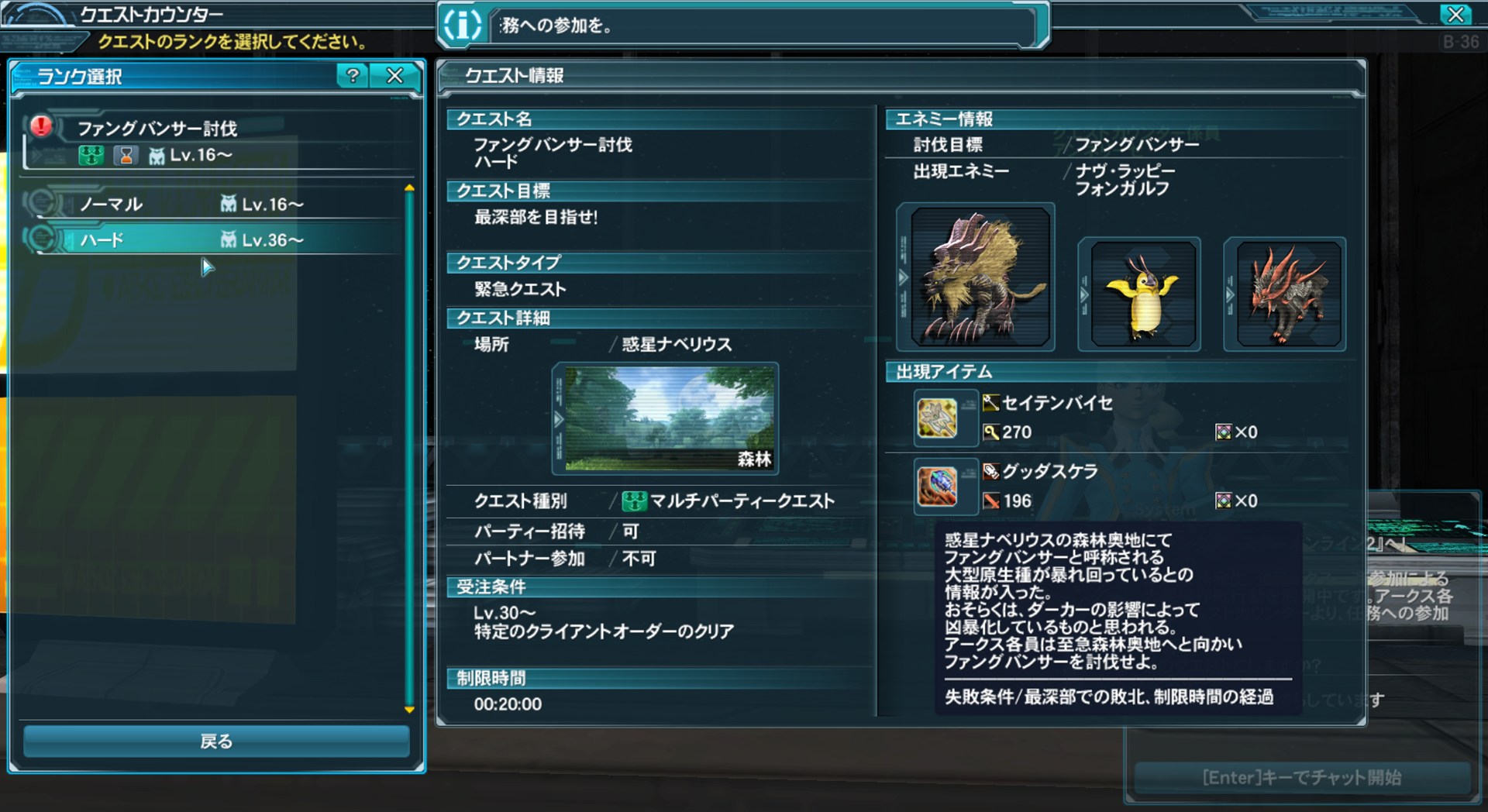This screenshot has width=1488, height=812.
Task: Click the info icon in the top banner
Action: (x=463, y=25)
